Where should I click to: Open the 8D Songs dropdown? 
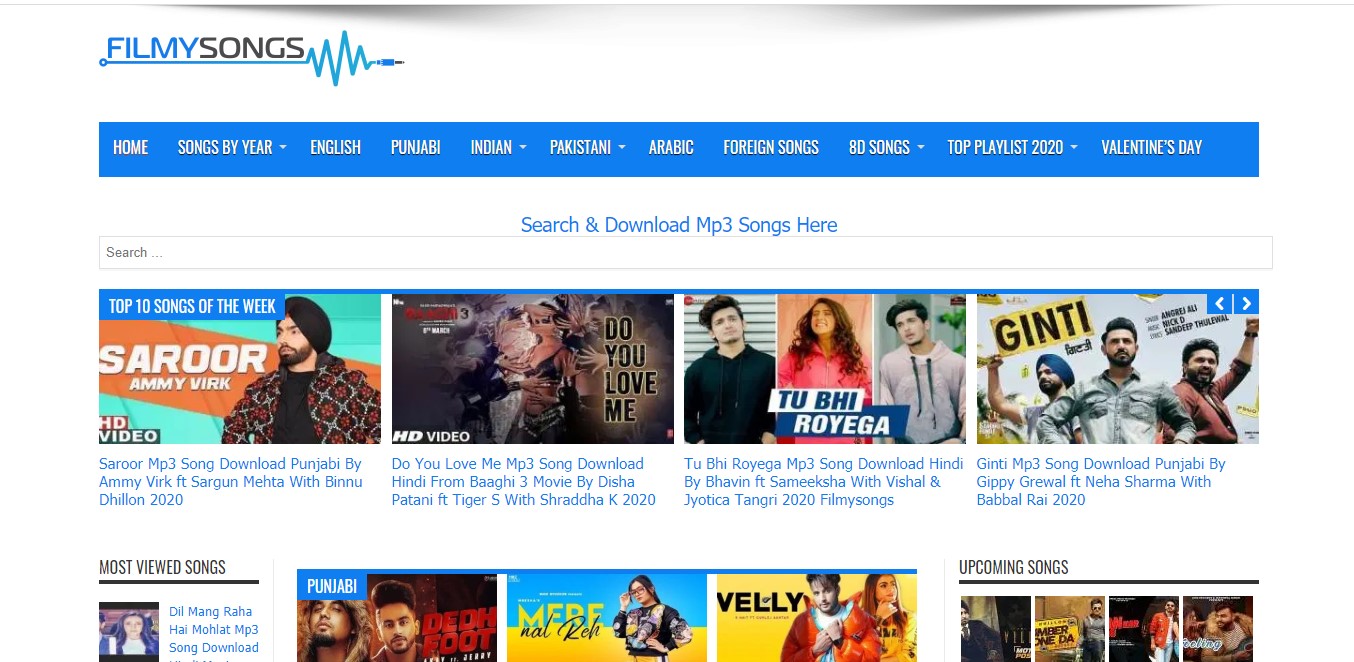click(x=886, y=148)
